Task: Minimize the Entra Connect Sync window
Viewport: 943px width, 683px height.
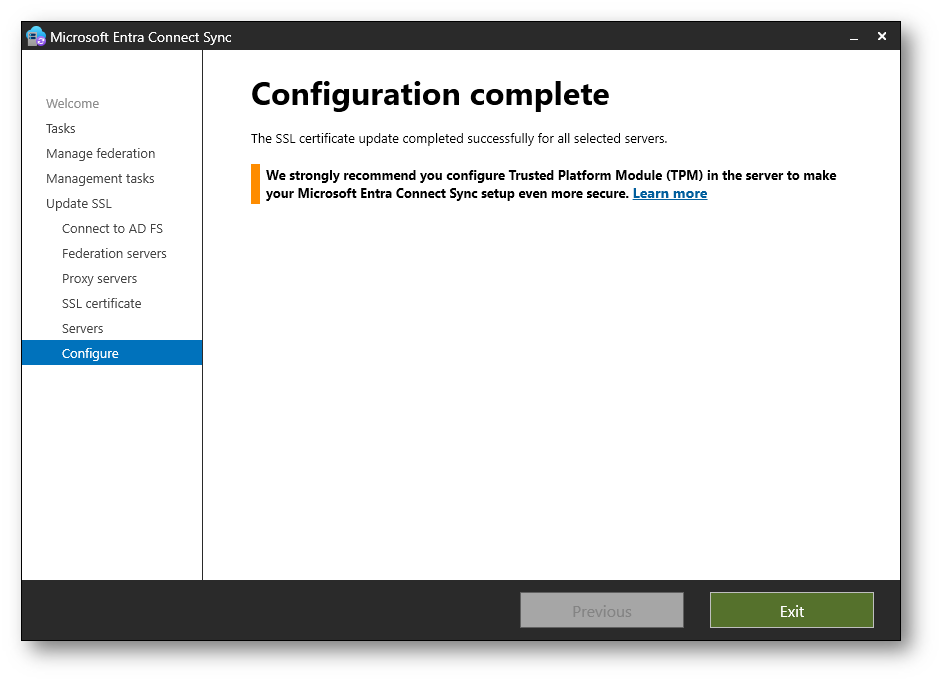Action: [853, 37]
